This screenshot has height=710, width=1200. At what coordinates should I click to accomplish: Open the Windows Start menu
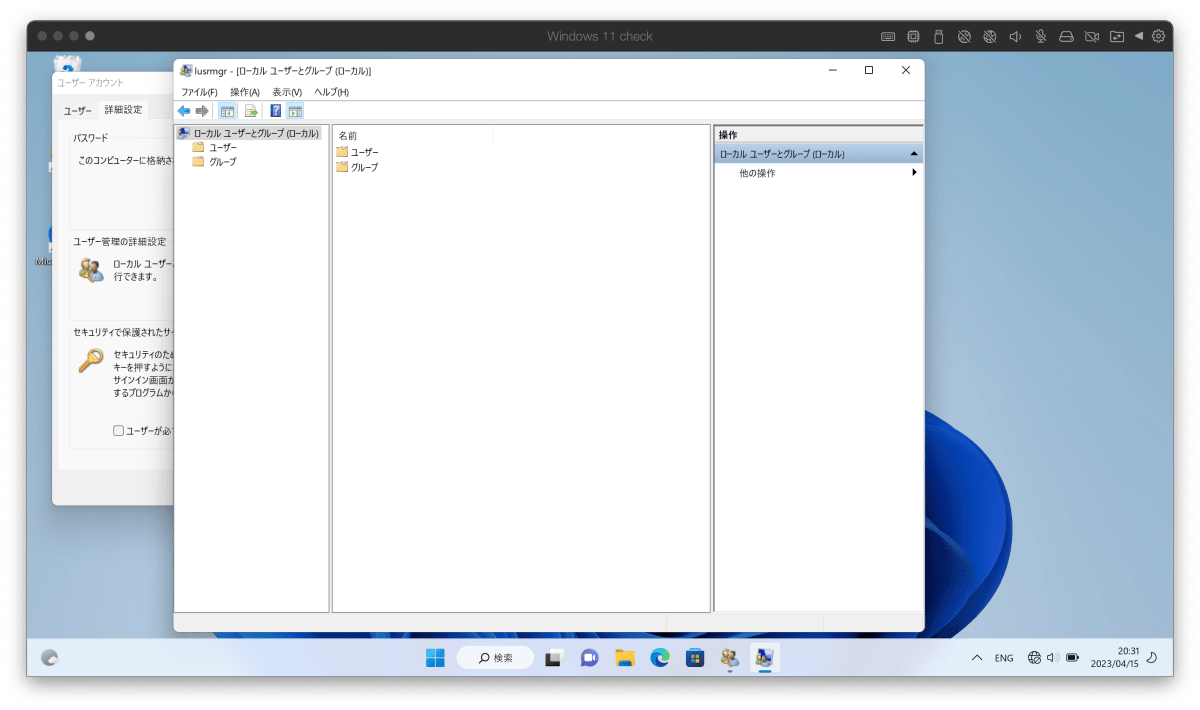tap(436, 658)
